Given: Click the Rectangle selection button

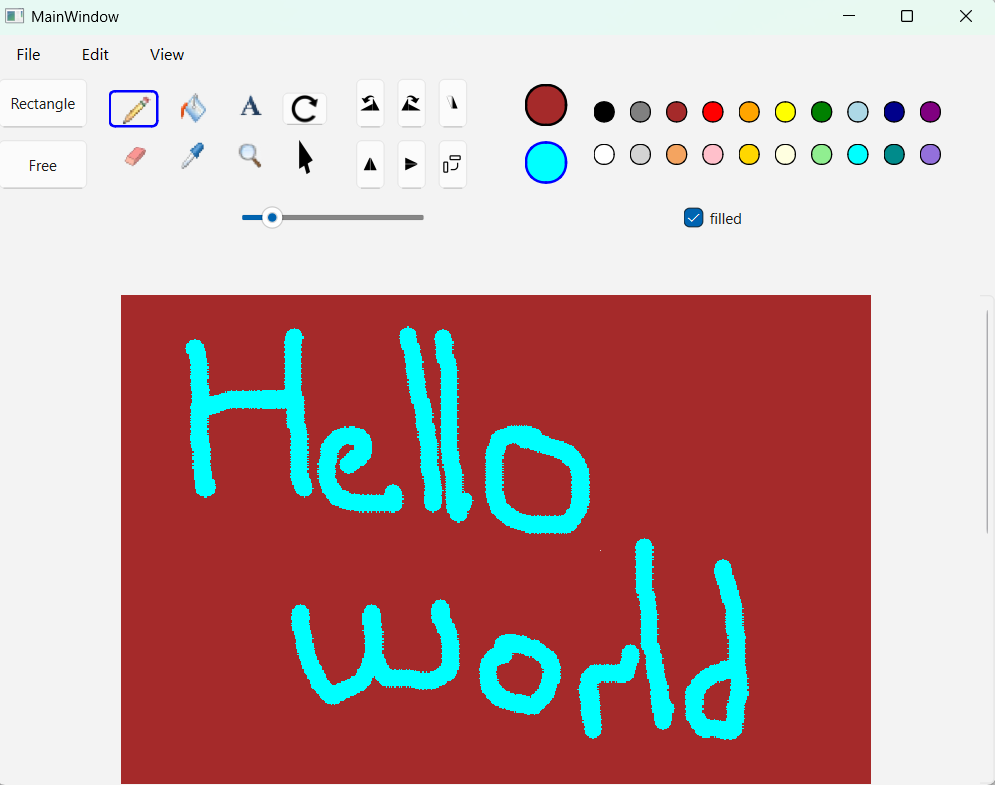Looking at the screenshot, I should pyautogui.click(x=43, y=104).
